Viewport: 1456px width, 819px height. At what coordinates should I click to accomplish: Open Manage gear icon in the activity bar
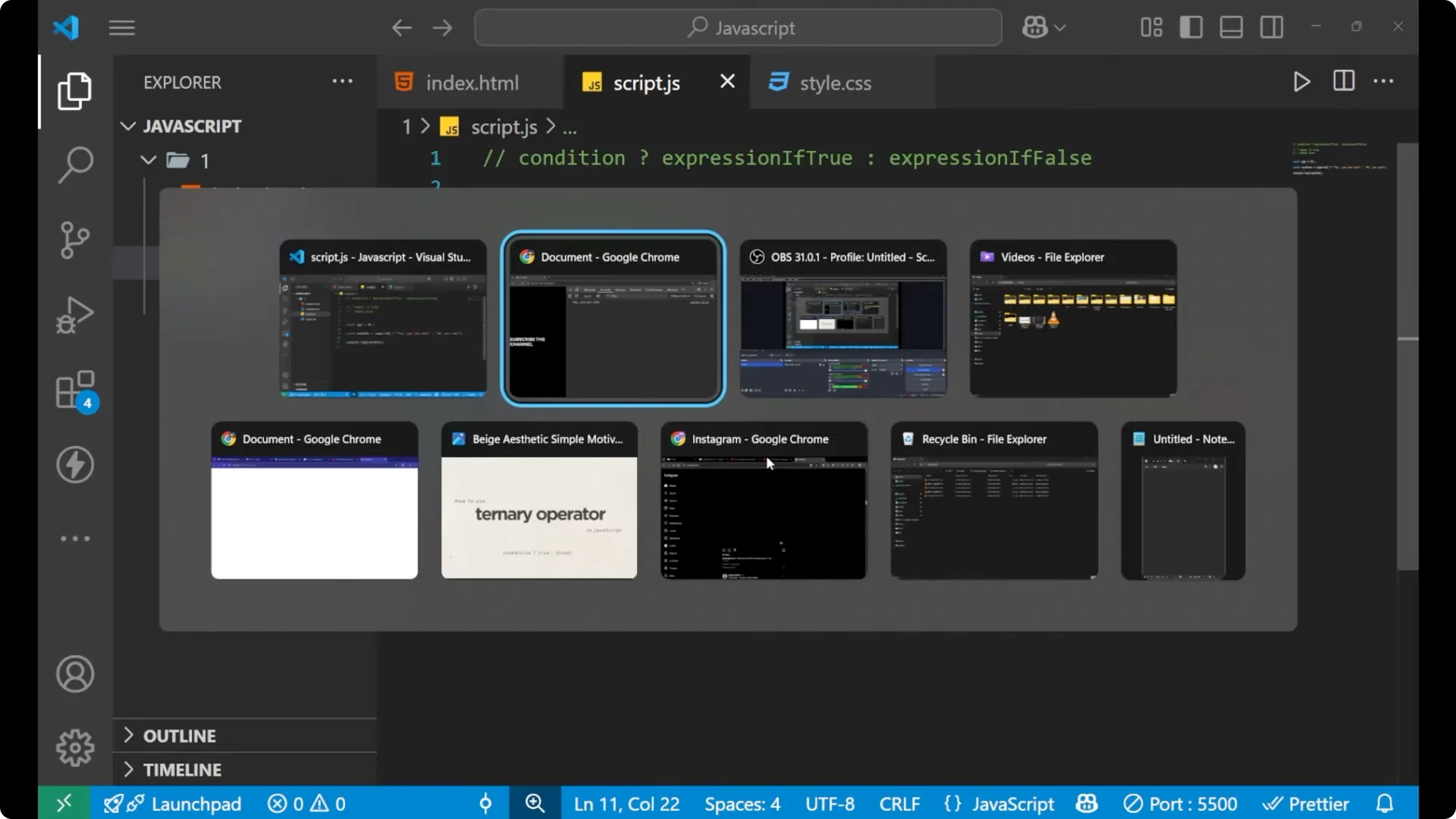pos(75,748)
